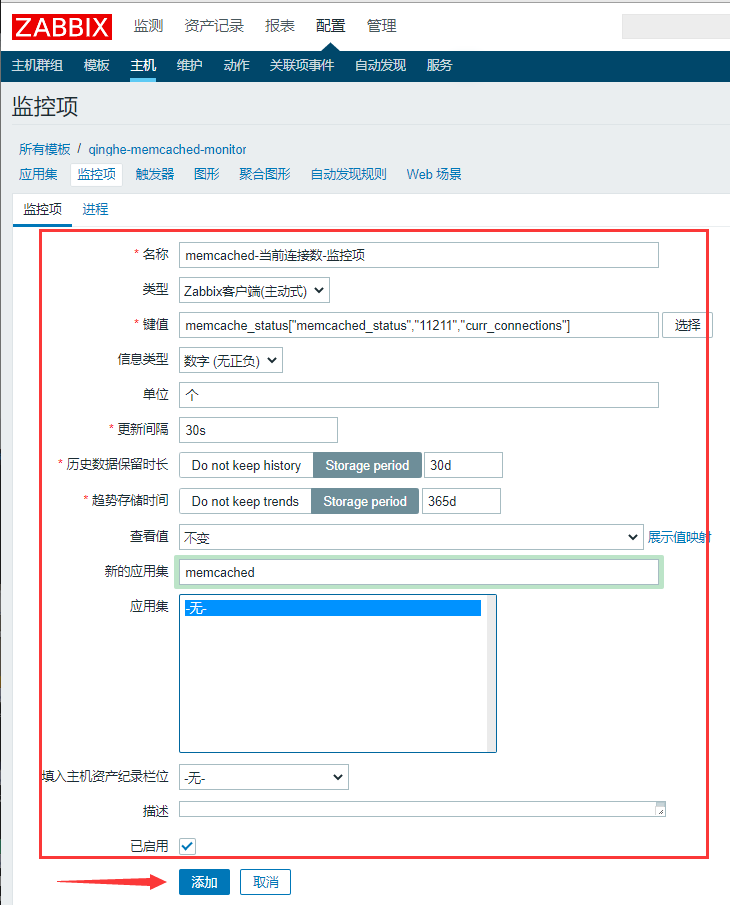This screenshot has width=730, height=905.
Task: Open the 所有模板 breadcrumb link
Action: tap(44, 149)
